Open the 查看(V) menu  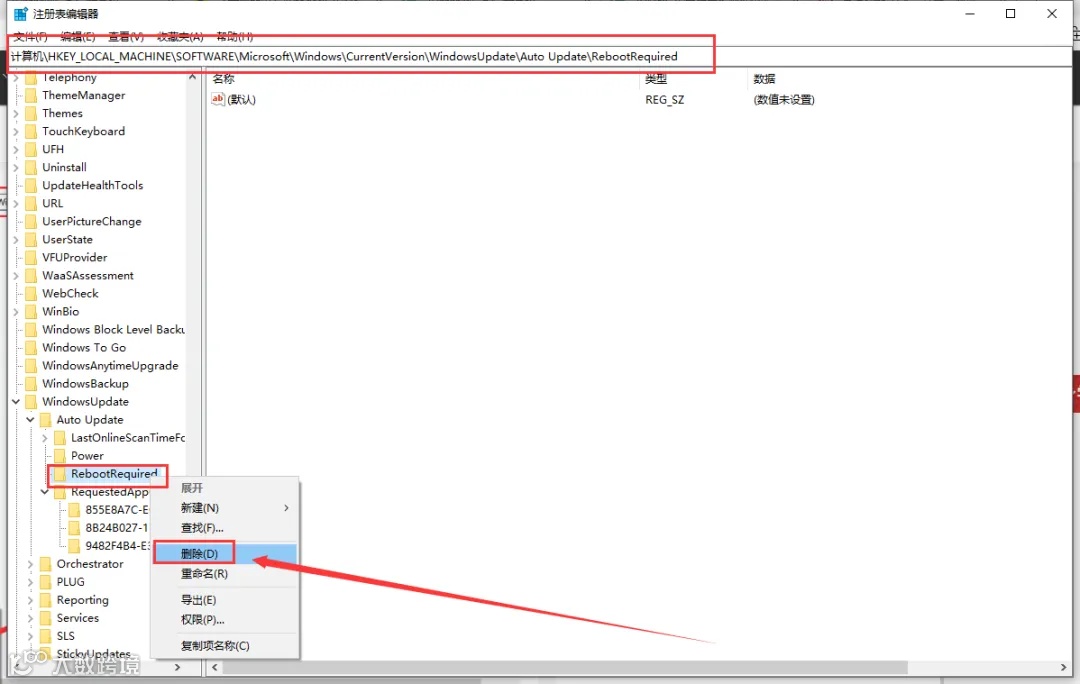click(126, 37)
